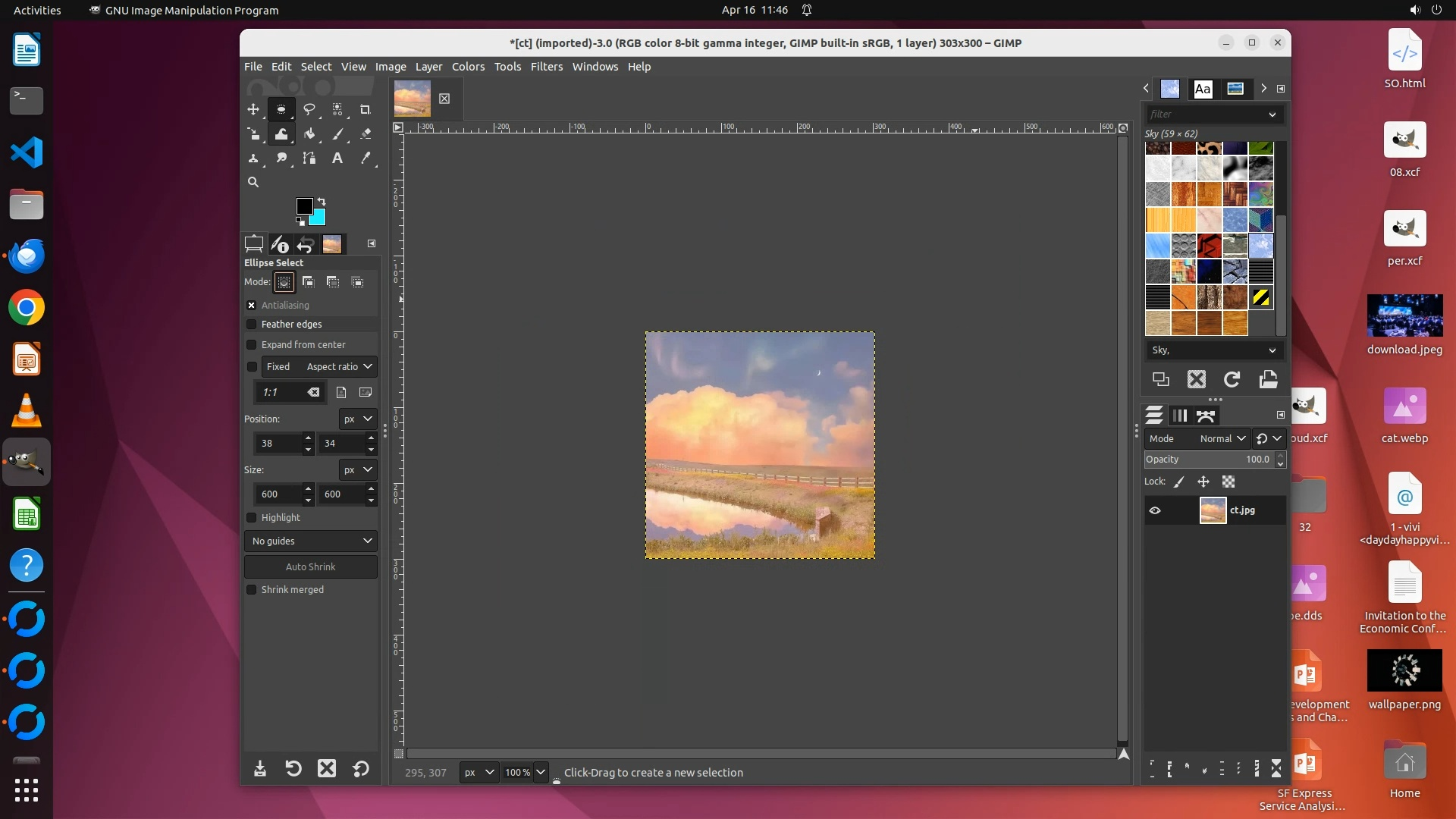Open the layer Mode Normal dropdown
Image resolution: width=1456 pixels, height=819 pixels.
click(x=1222, y=438)
